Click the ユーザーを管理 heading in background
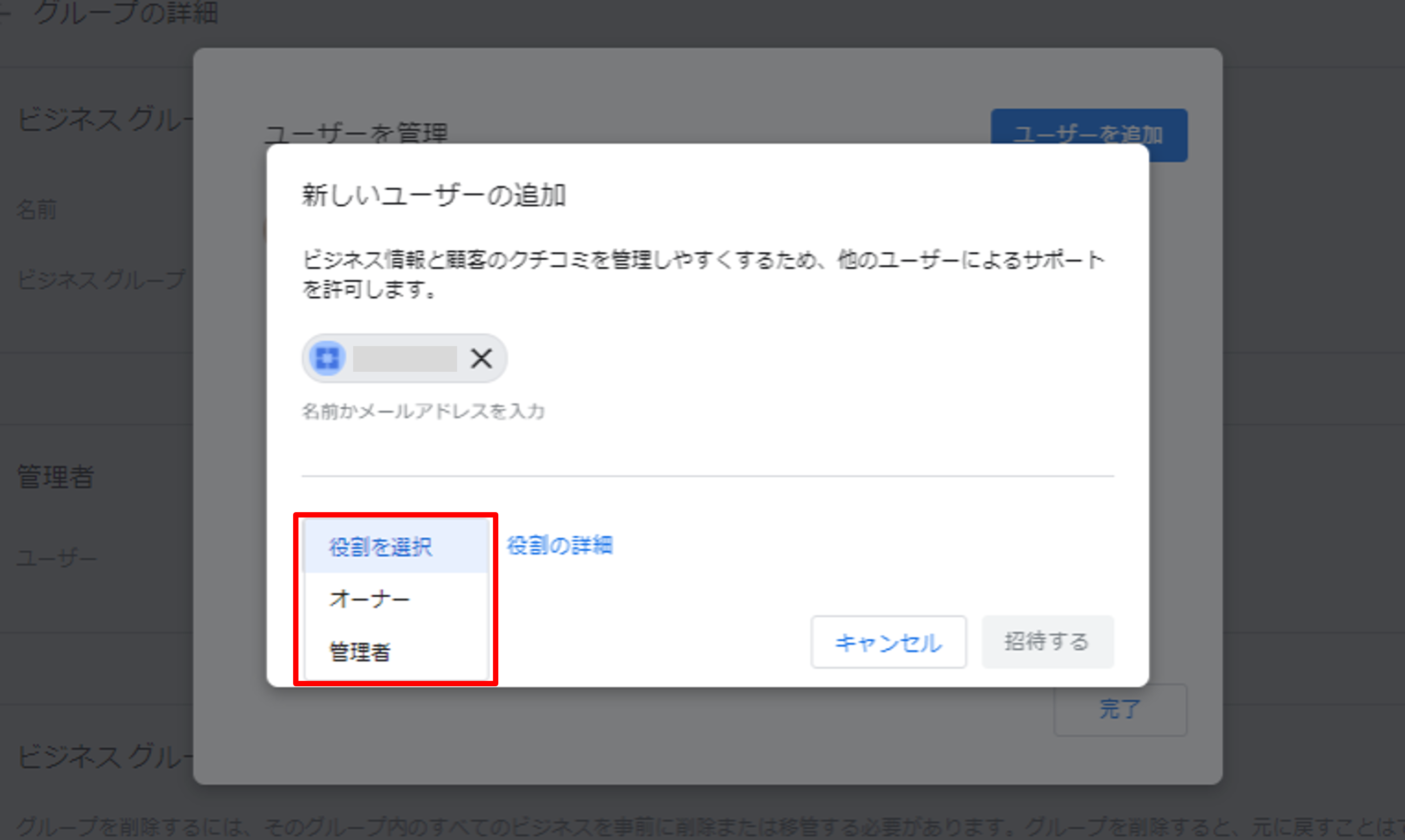The height and width of the screenshot is (840, 1405). (356, 133)
